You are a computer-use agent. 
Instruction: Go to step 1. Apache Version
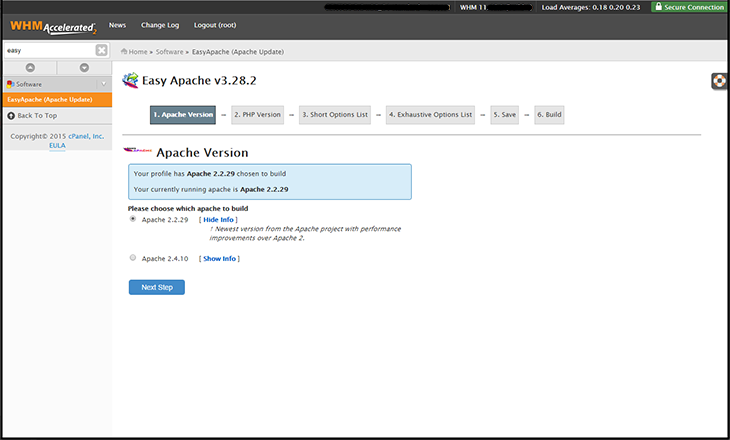(x=183, y=115)
